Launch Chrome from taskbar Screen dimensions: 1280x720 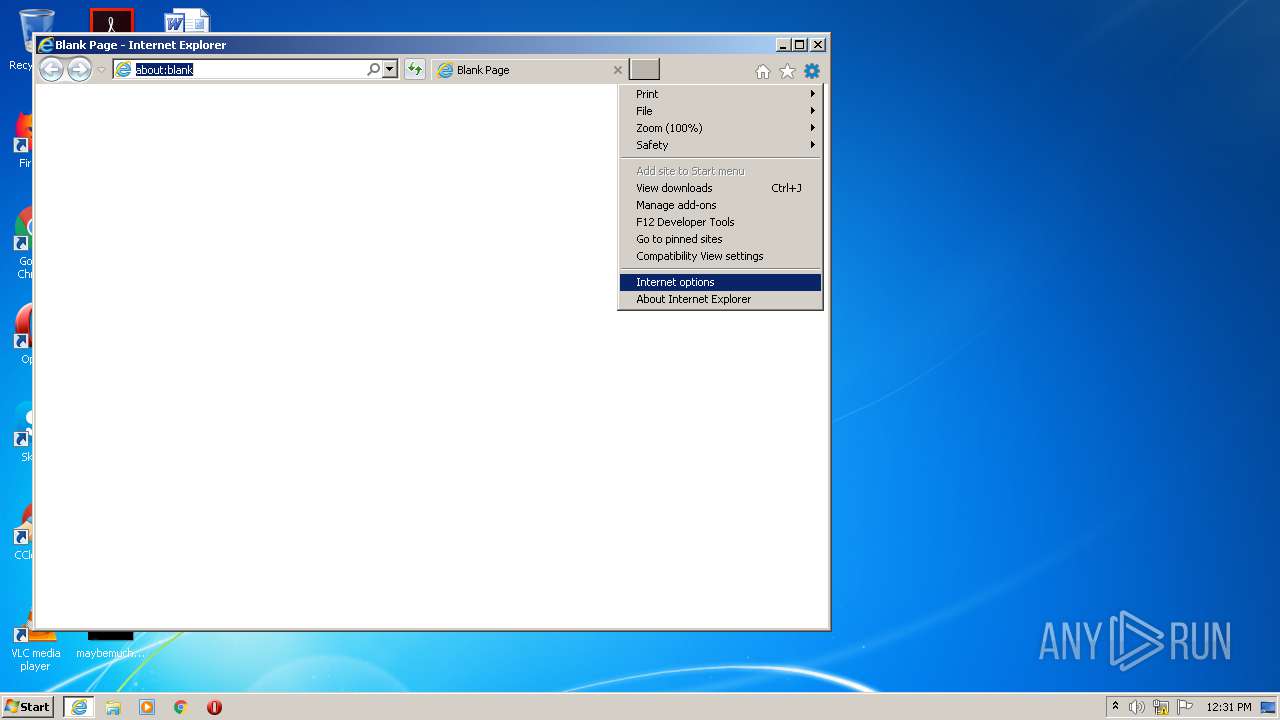point(180,707)
